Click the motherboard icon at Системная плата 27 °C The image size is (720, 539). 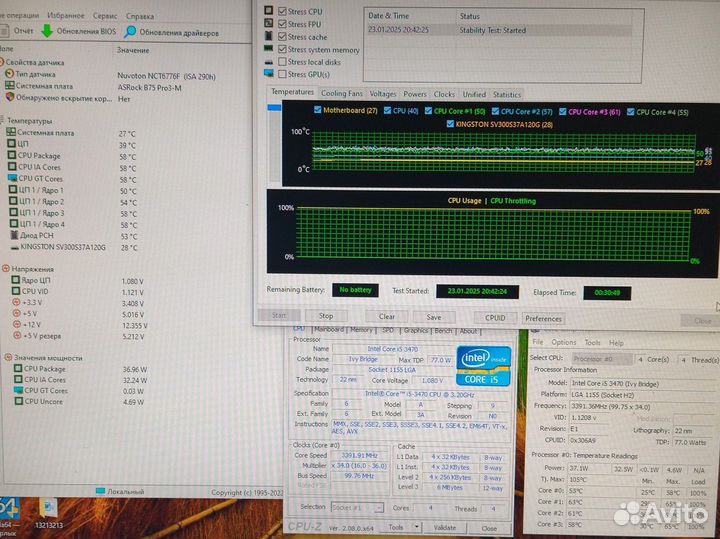pos(11,132)
